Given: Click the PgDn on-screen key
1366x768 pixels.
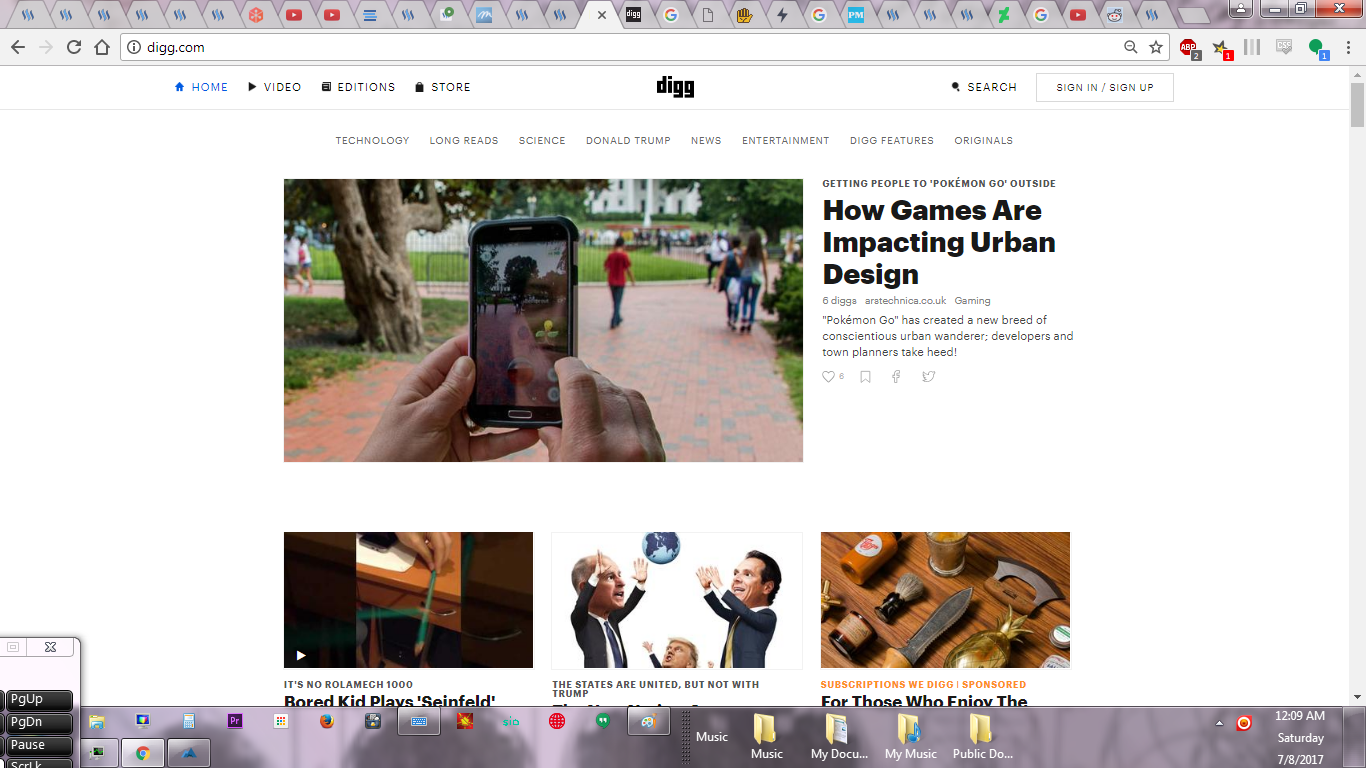Looking at the screenshot, I should 40,722.
